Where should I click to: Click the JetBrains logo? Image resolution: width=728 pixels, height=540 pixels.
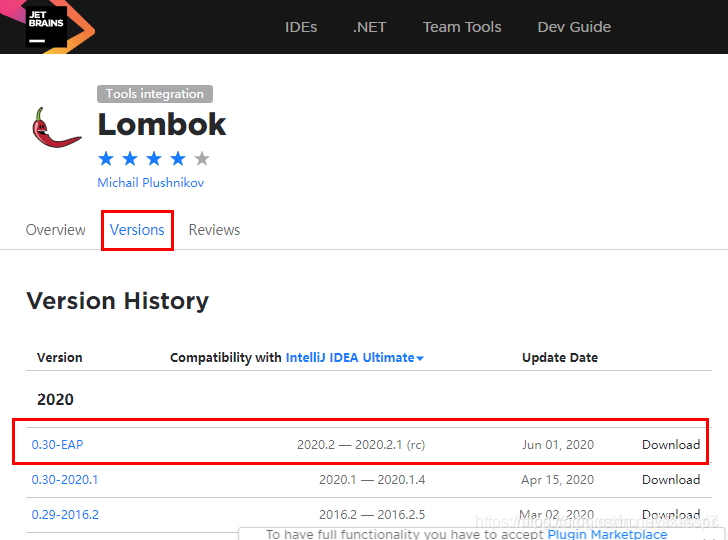point(46,26)
